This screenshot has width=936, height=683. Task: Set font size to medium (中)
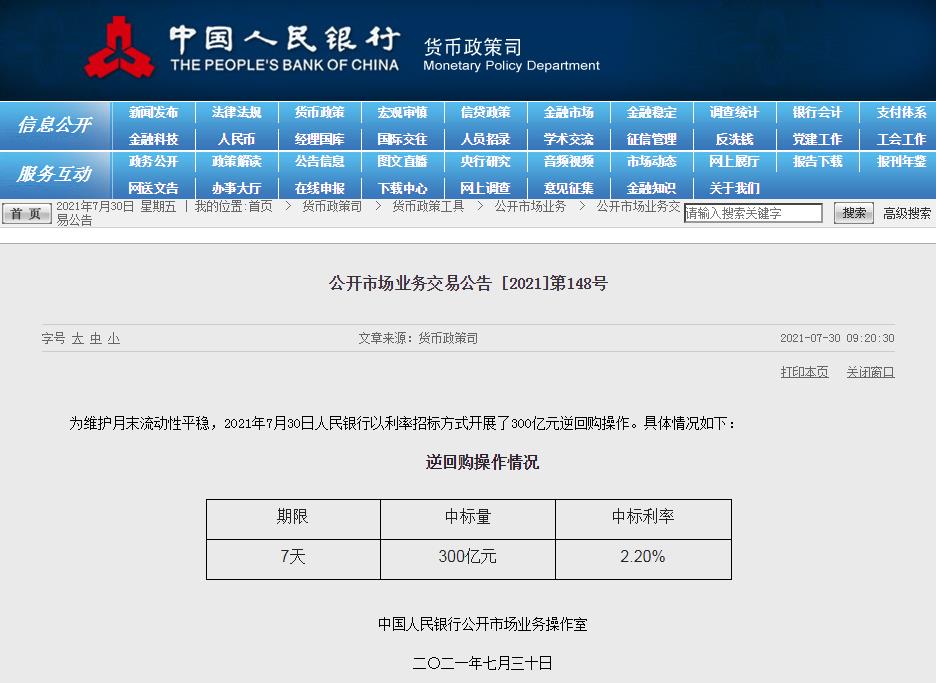click(96, 339)
